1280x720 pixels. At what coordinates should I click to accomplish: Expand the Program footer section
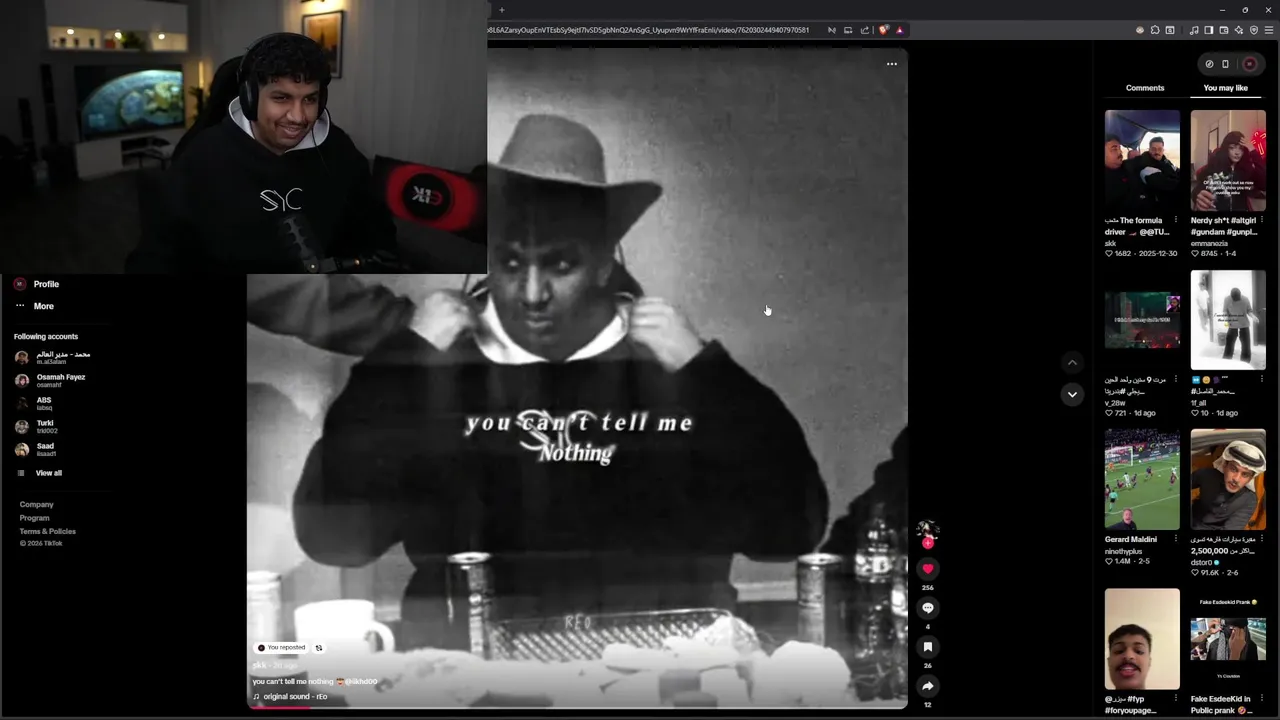pos(35,518)
